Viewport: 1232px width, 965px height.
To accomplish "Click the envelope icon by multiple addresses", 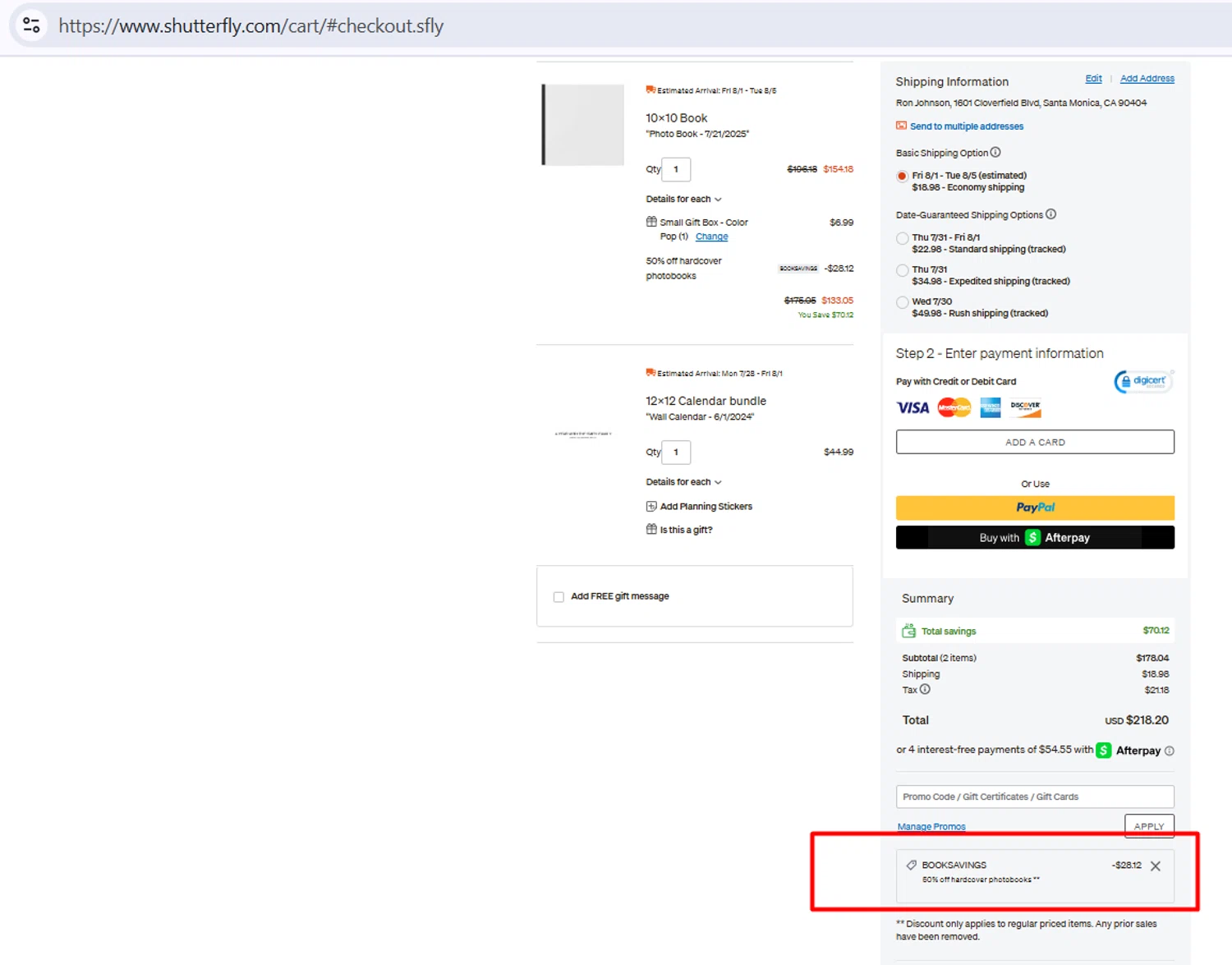I will point(901,126).
